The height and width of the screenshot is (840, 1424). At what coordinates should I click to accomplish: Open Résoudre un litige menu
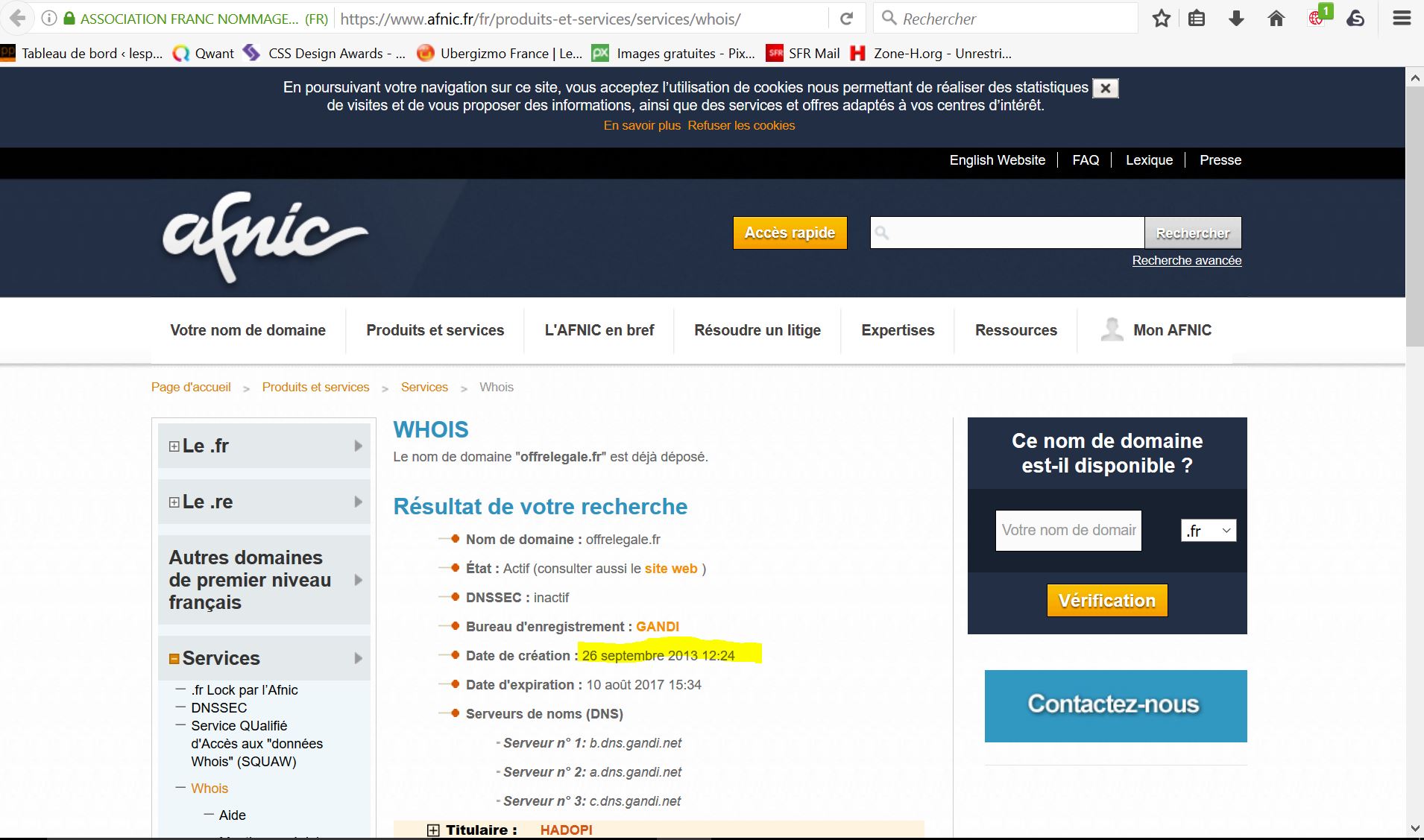[x=757, y=330]
